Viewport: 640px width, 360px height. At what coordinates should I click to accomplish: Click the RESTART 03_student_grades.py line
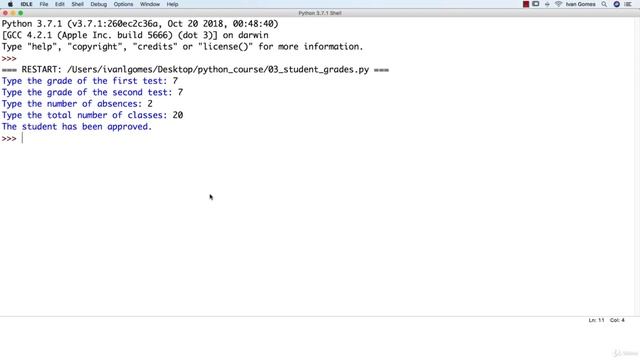coord(195,69)
